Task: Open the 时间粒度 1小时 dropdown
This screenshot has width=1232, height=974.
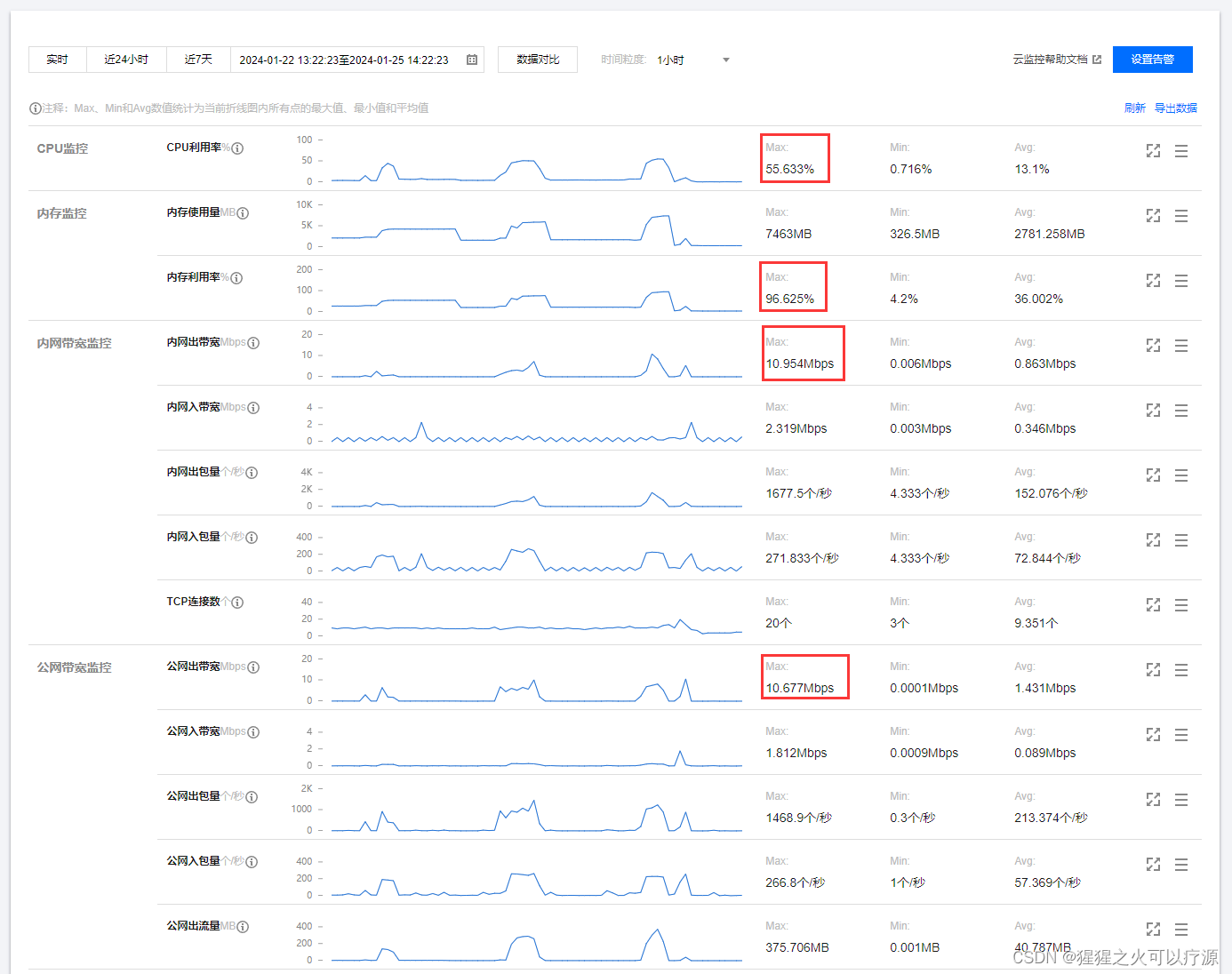Action: click(693, 60)
